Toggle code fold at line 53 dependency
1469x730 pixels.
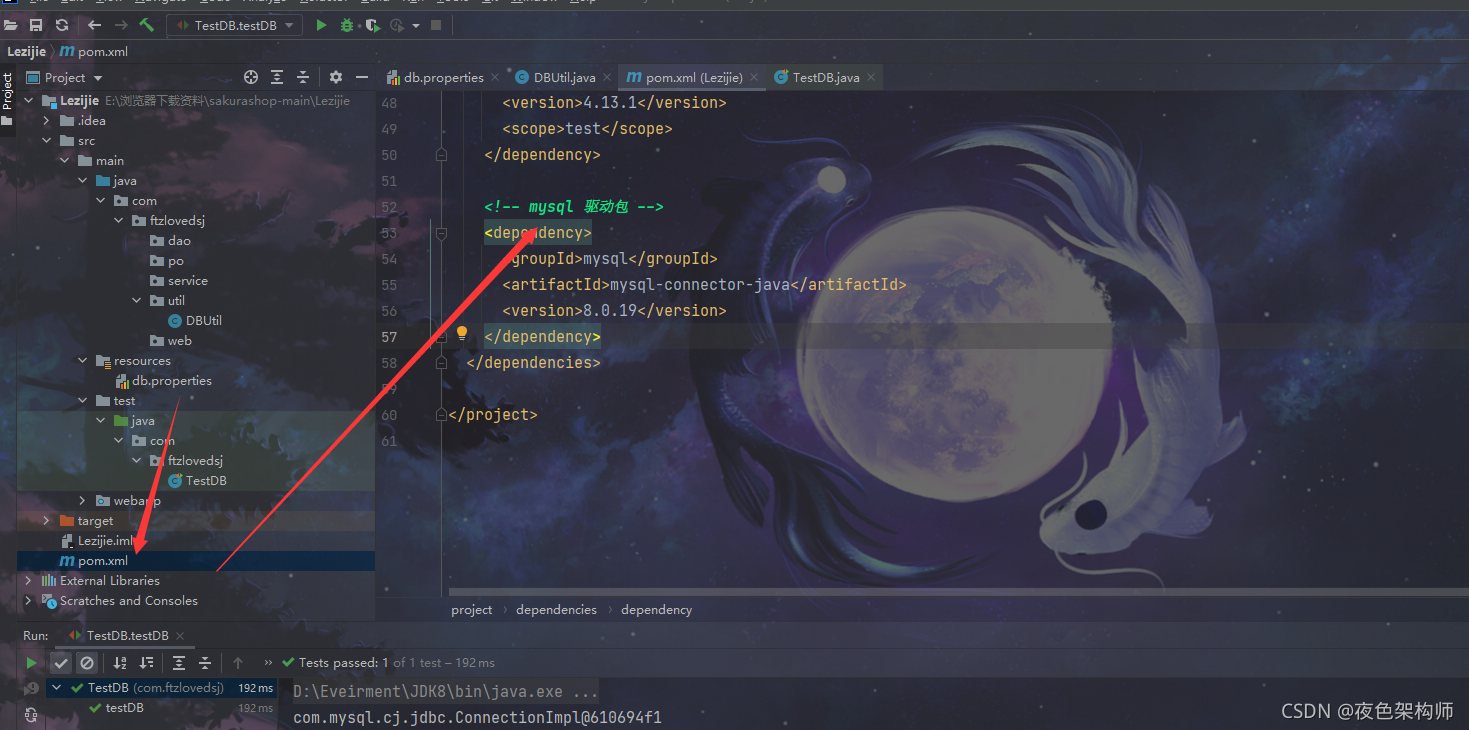coord(441,233)
